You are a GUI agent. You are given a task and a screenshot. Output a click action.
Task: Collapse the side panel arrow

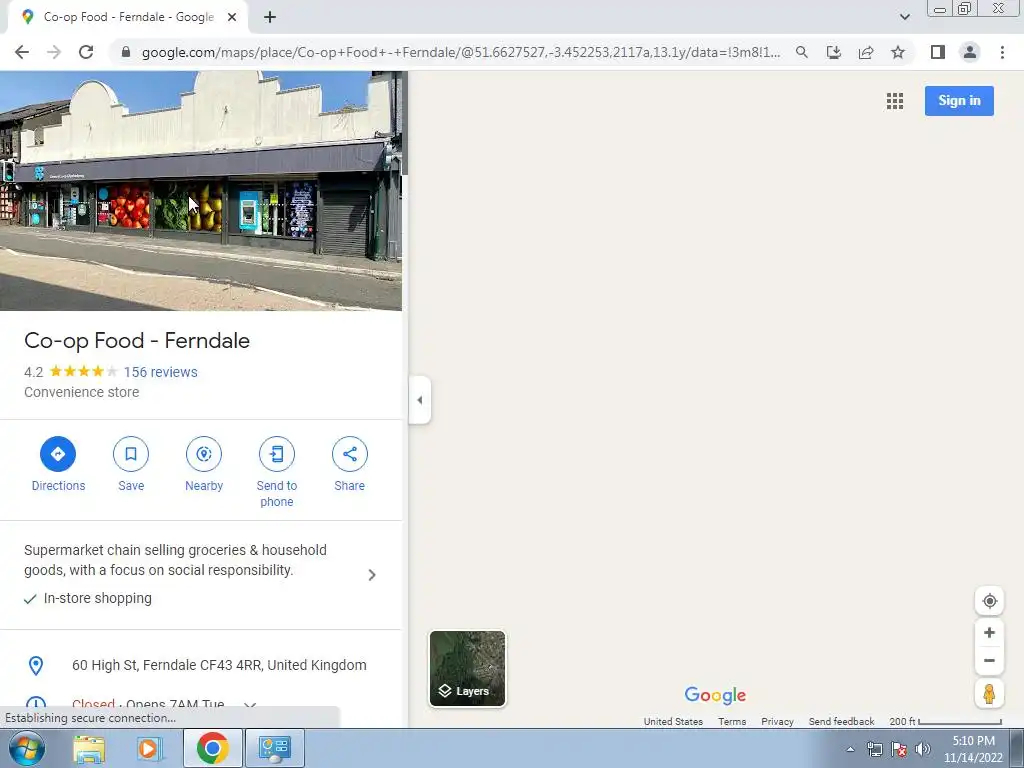(x=420, y=400)
